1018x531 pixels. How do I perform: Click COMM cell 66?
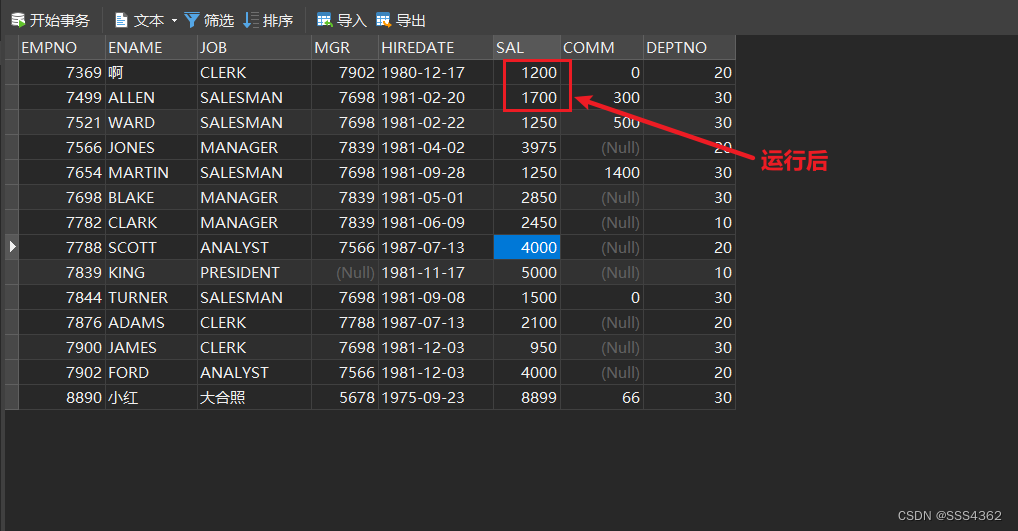[x=602, y=397]
